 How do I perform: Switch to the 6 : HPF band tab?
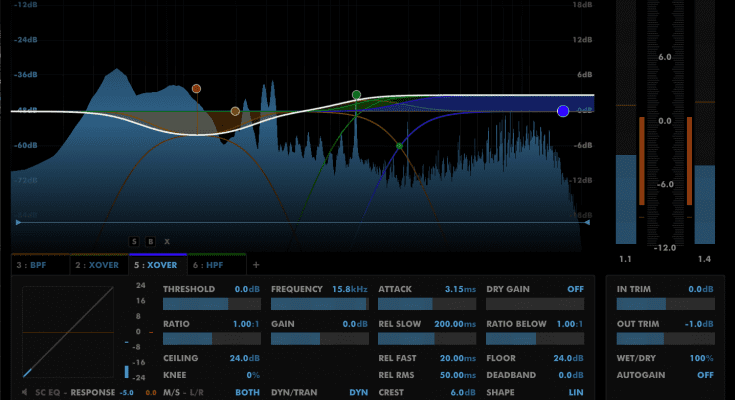209,265
